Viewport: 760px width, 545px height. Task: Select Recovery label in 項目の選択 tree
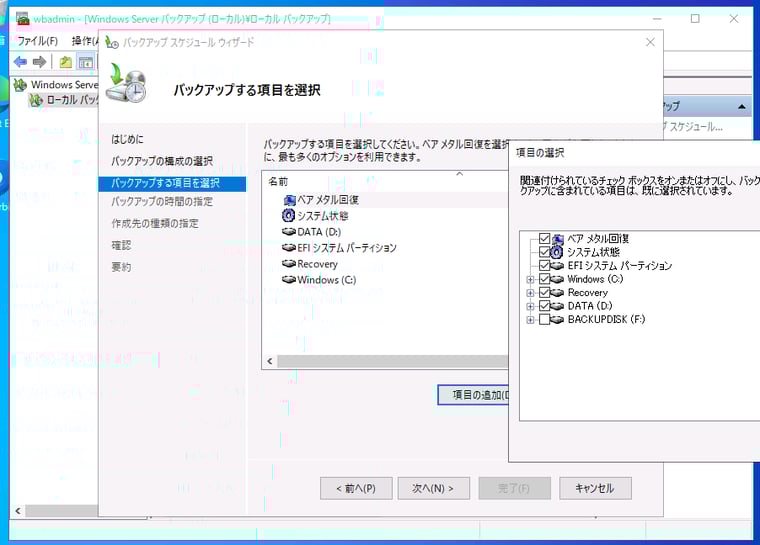click(x=587, y=293)
